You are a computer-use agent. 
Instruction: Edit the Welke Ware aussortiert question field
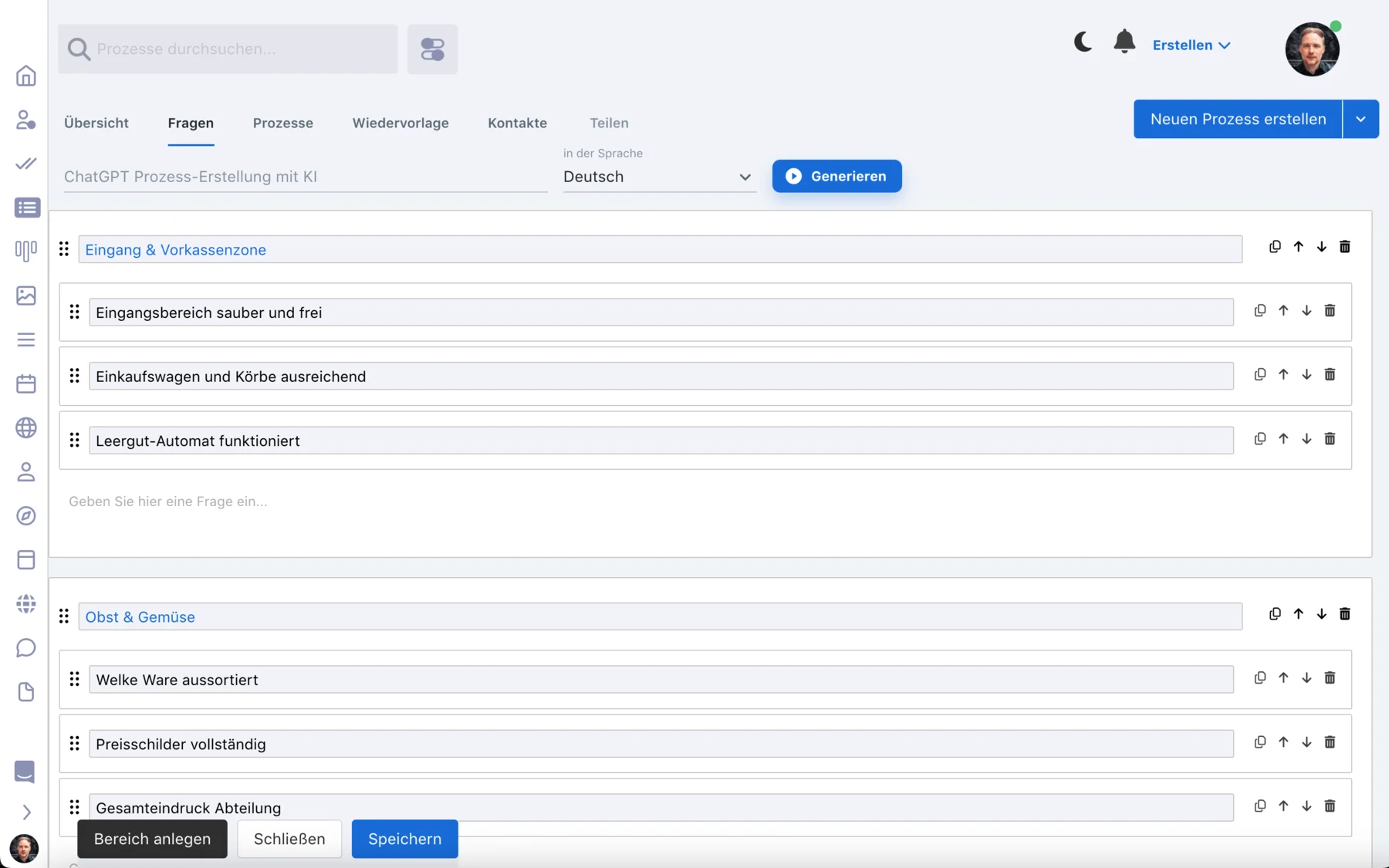click(x=661, y=679)
